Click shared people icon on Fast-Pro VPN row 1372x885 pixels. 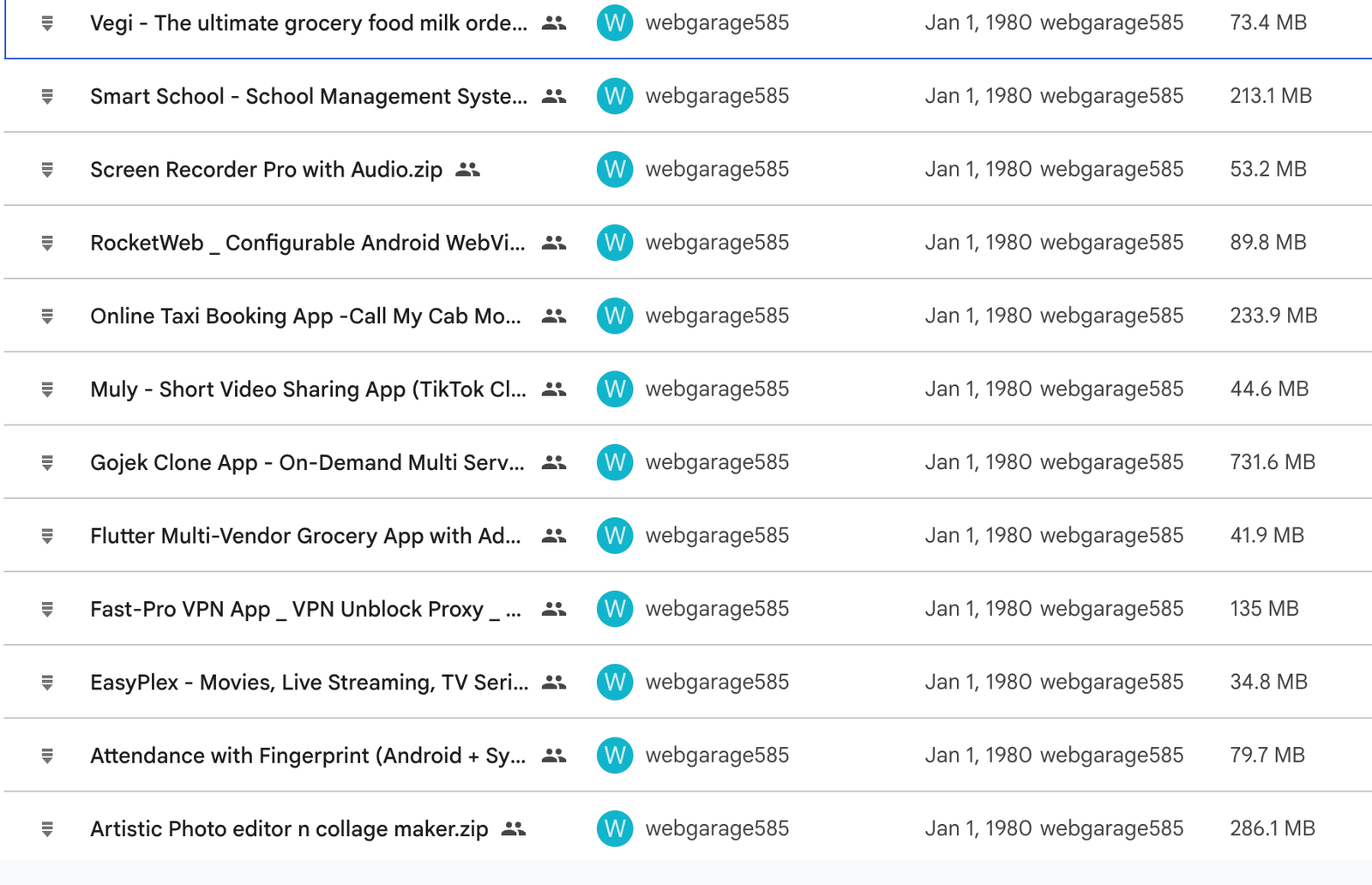(554, 610)
